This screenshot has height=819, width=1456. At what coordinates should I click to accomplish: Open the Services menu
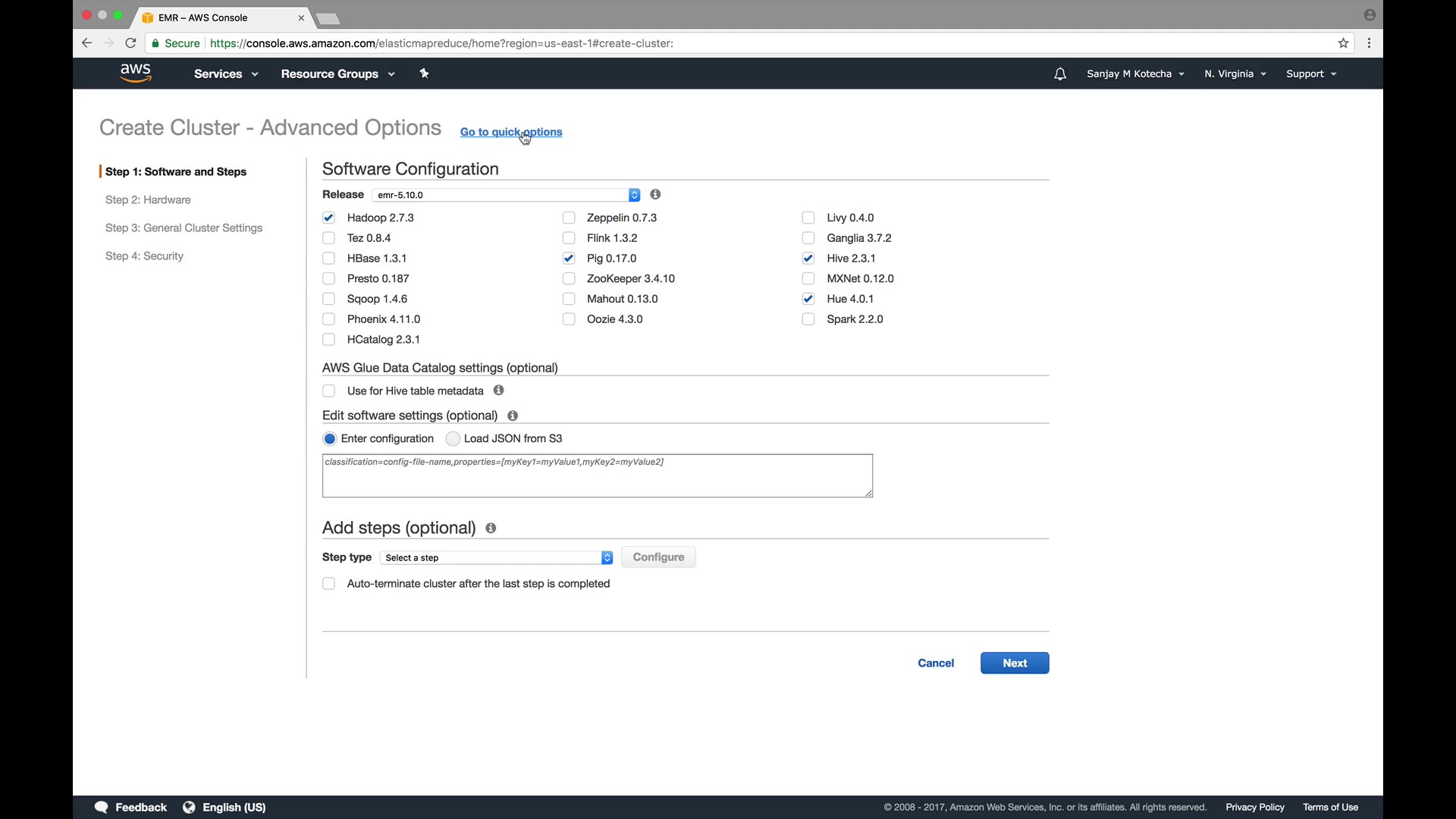225,74
